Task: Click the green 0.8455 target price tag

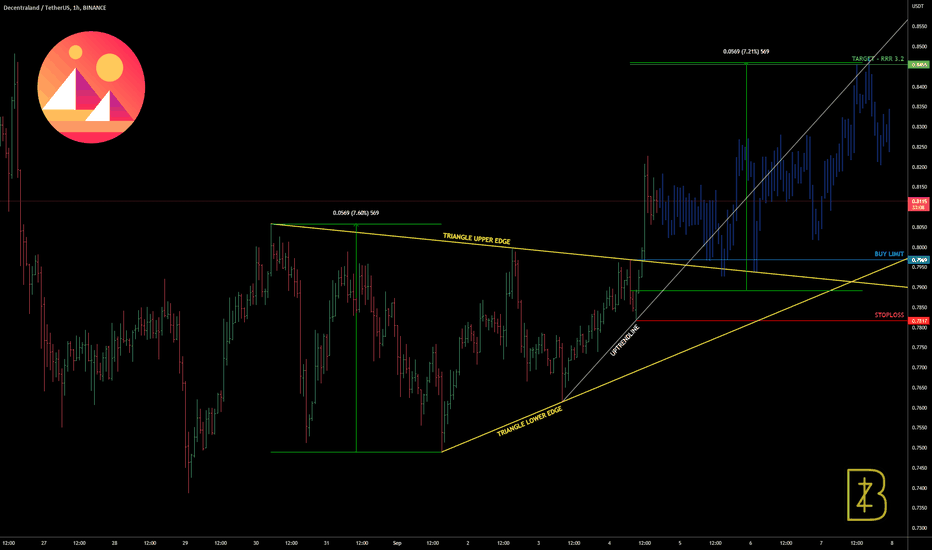Action: tap(919, 64)
